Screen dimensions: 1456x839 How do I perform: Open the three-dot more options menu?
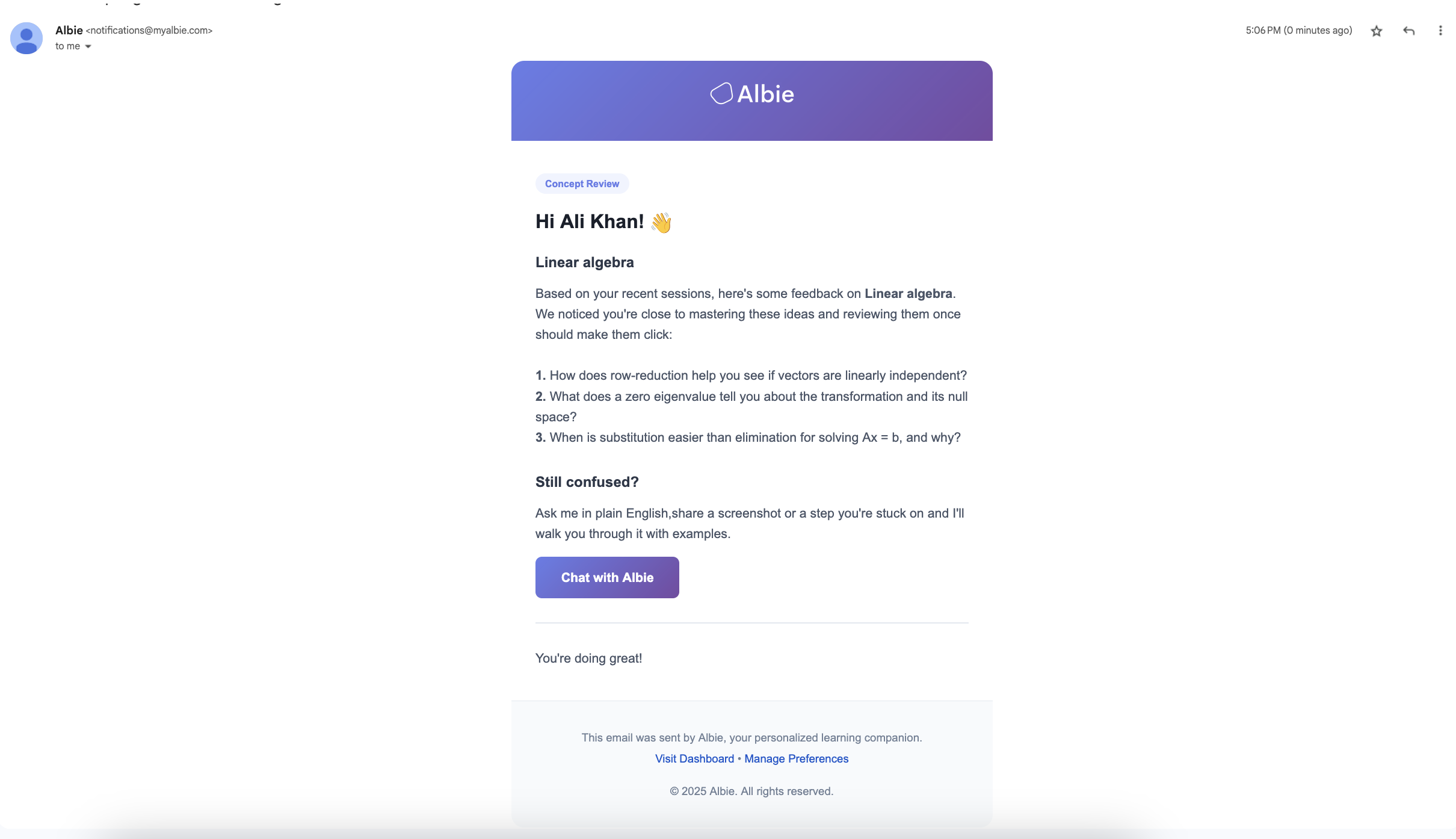point(1440,31)
